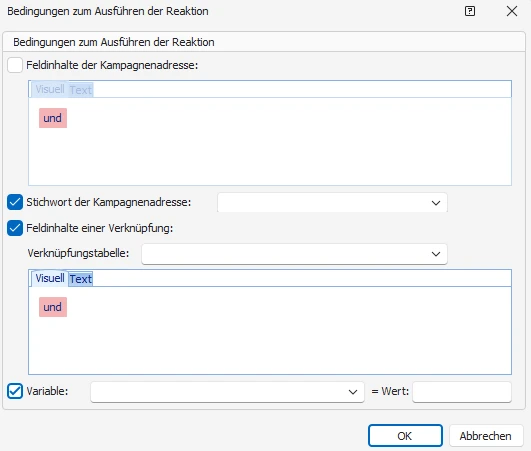Toggle Feldinhalte einer Verknüpfung checkbox
Screen dimensions: 531x451
pos(15,228)
